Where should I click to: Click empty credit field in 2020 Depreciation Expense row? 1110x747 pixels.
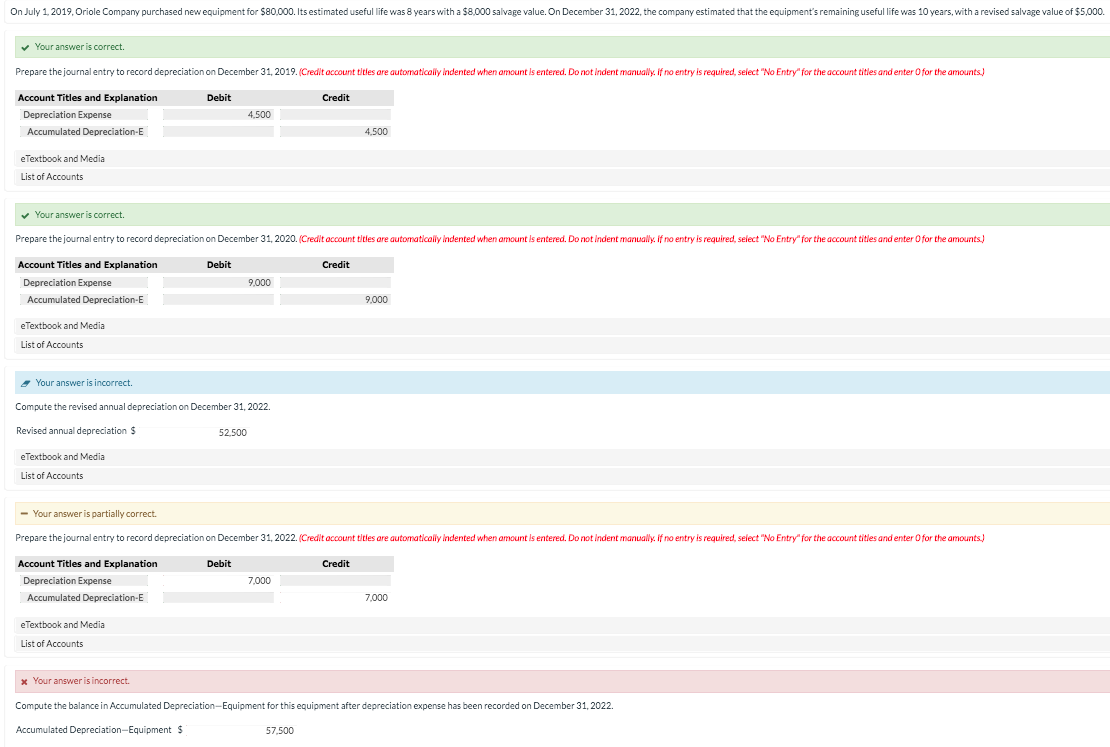[x=336, y=283]
